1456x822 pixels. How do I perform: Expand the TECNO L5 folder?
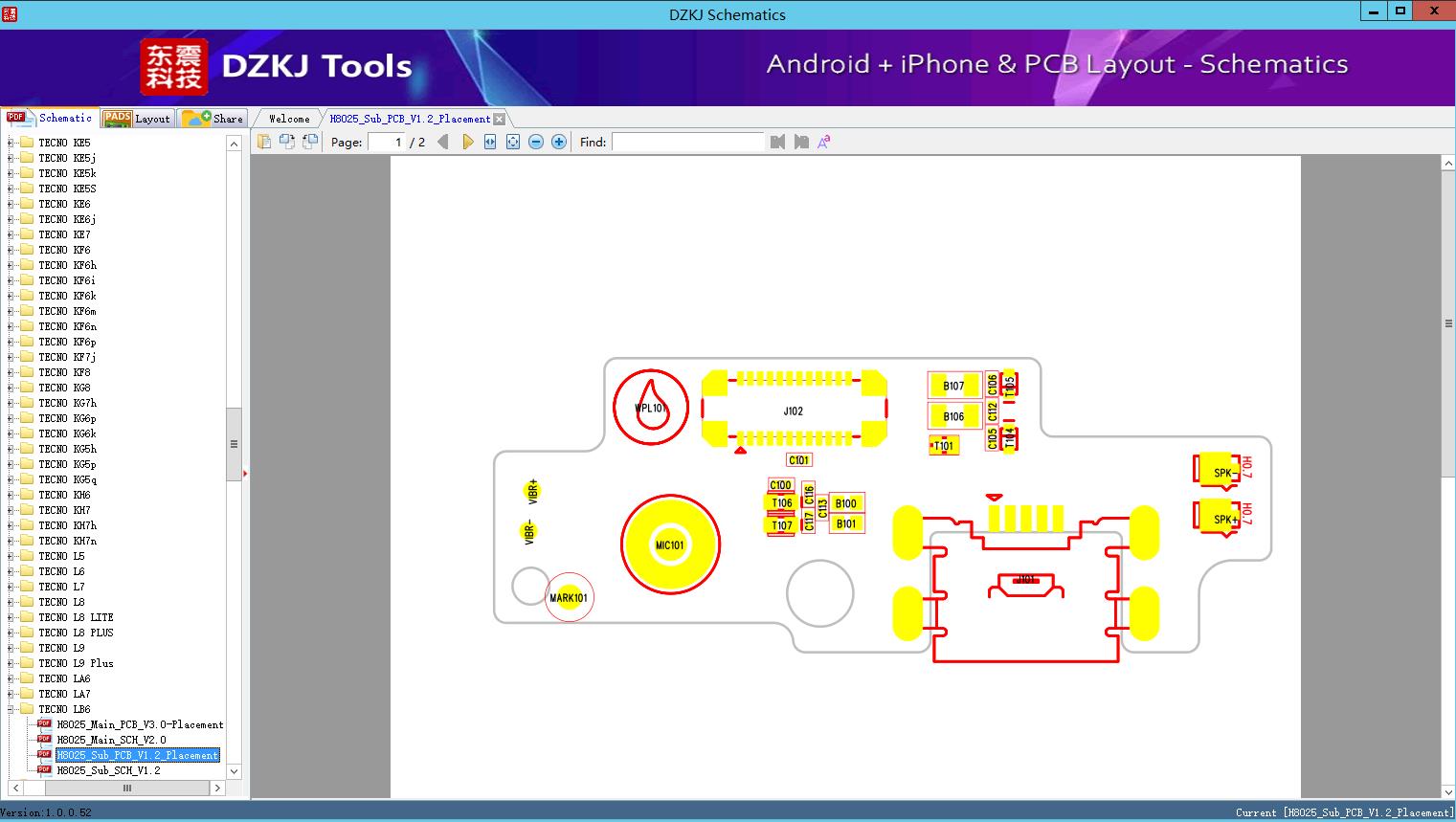coord(11,556)
